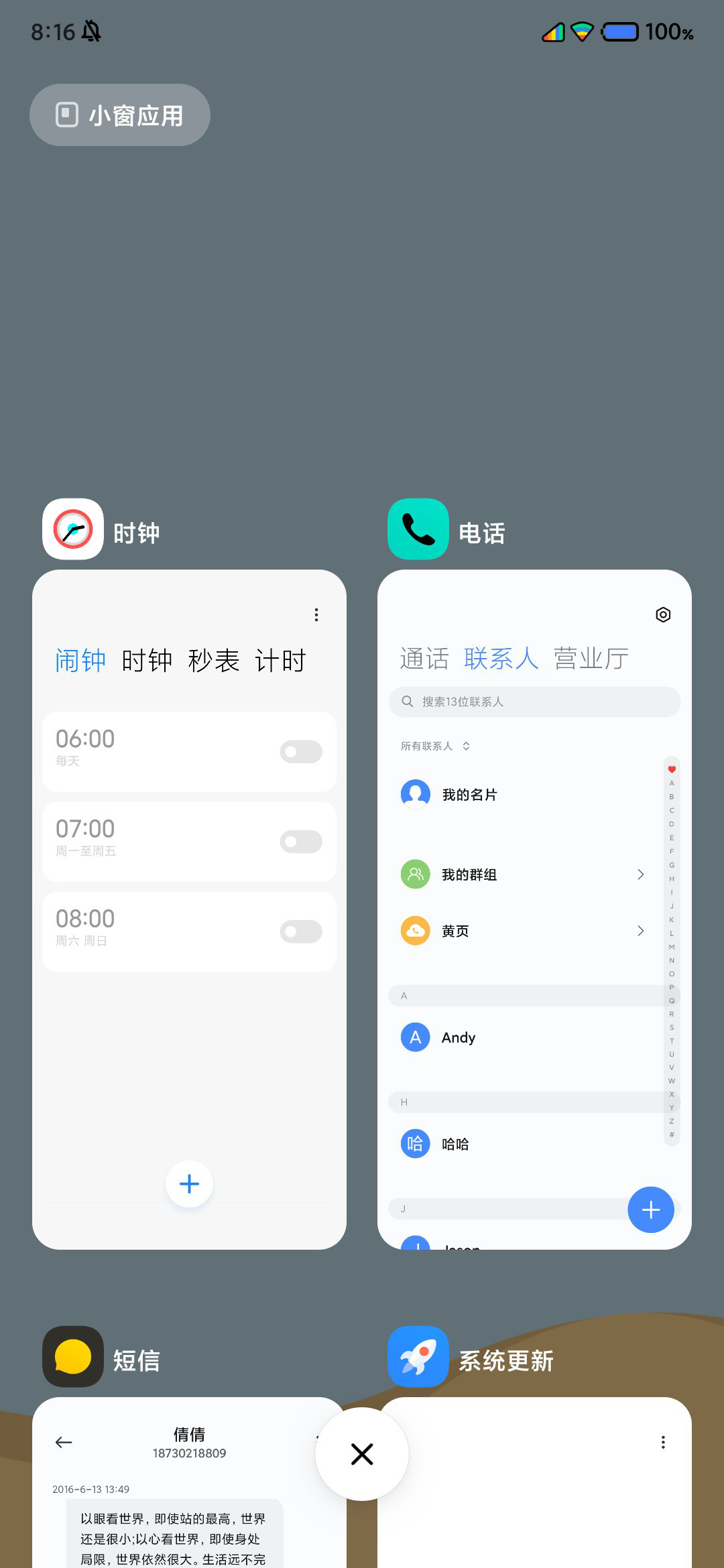Switch to the 秒表 tab
Screen dimensions: 724x1568
(x=214, y=661)
